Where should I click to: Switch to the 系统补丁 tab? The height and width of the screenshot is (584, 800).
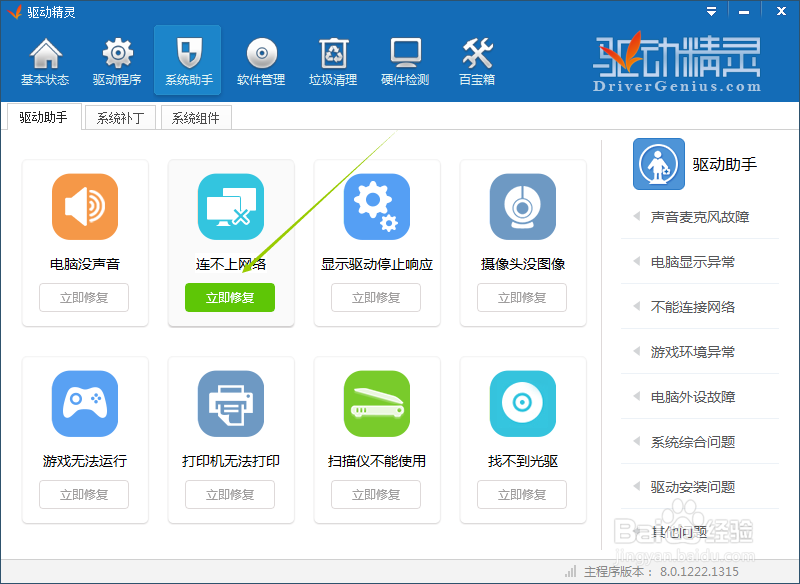(120, 117)
